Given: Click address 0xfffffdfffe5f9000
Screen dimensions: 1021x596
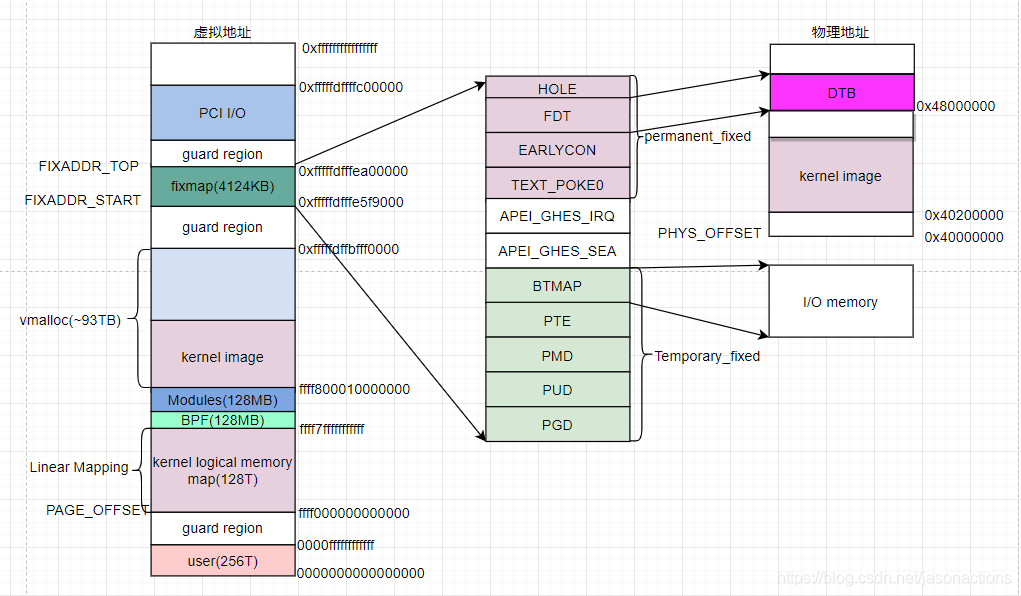Looking at the screenshot, I should pos(351,202).
